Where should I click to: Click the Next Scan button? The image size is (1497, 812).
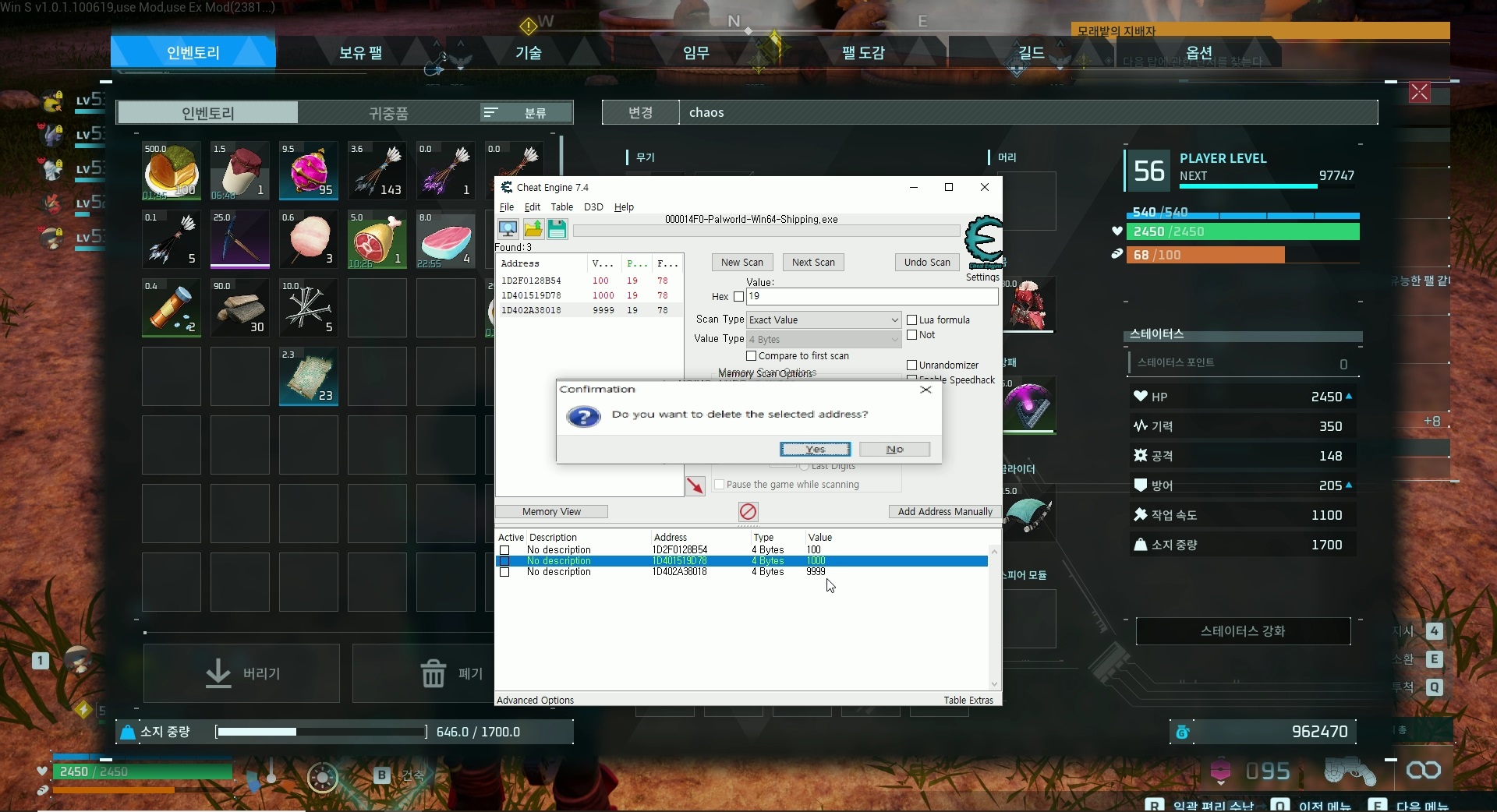pyautogui.click(x=813, y=263)
